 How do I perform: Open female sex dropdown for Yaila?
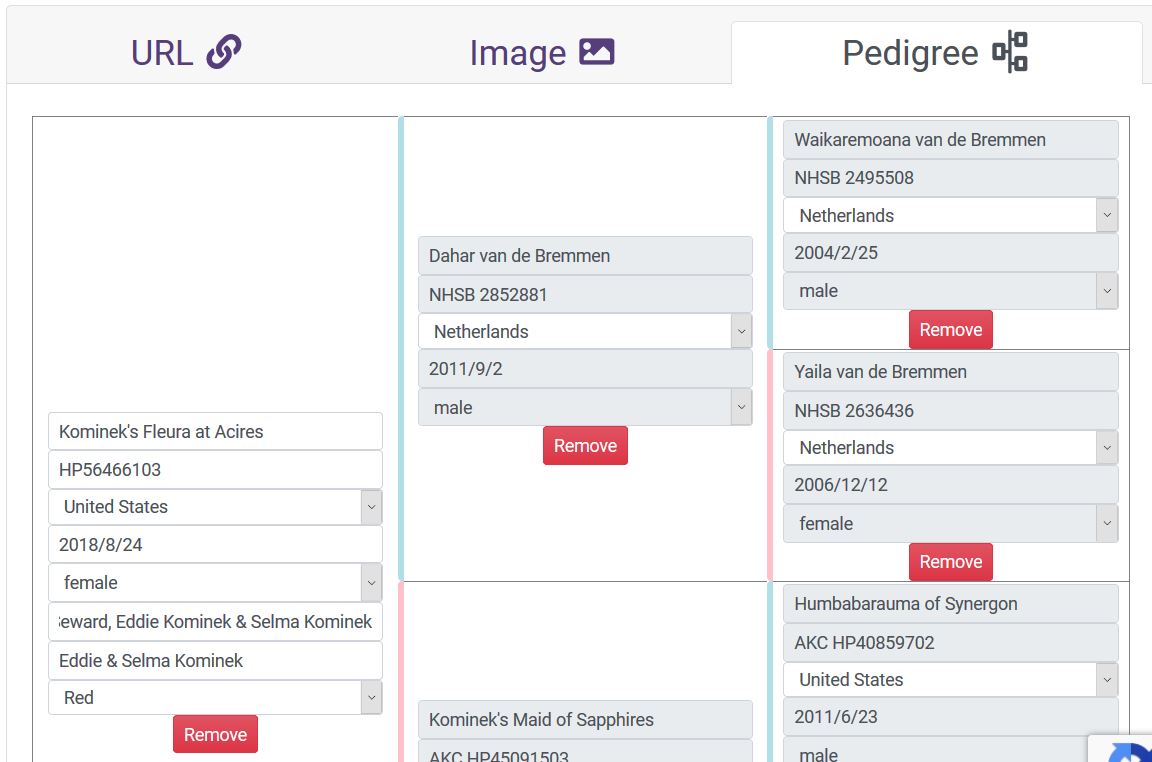coord(950,524)
